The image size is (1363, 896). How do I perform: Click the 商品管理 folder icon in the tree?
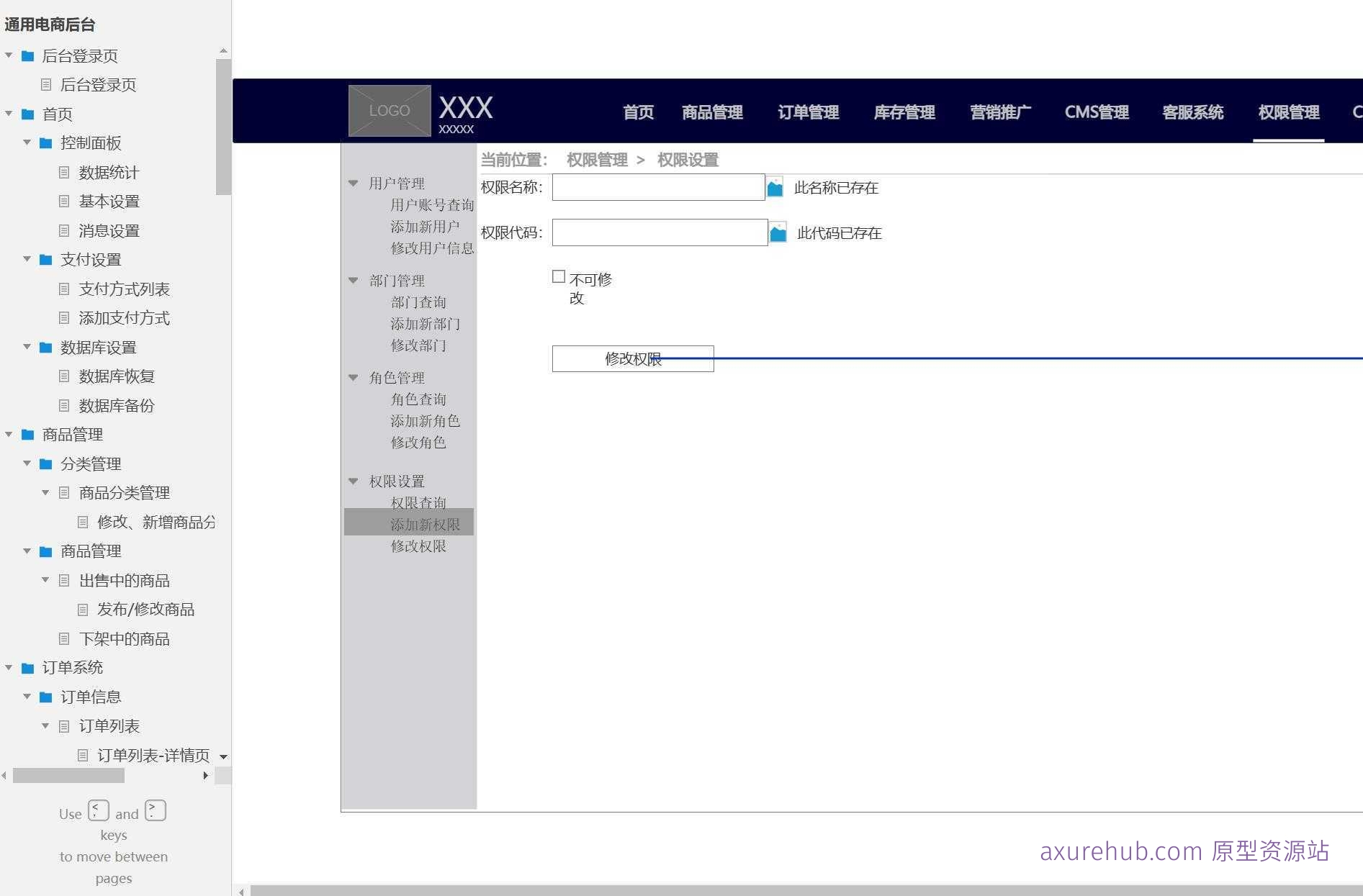coord(27,434)
